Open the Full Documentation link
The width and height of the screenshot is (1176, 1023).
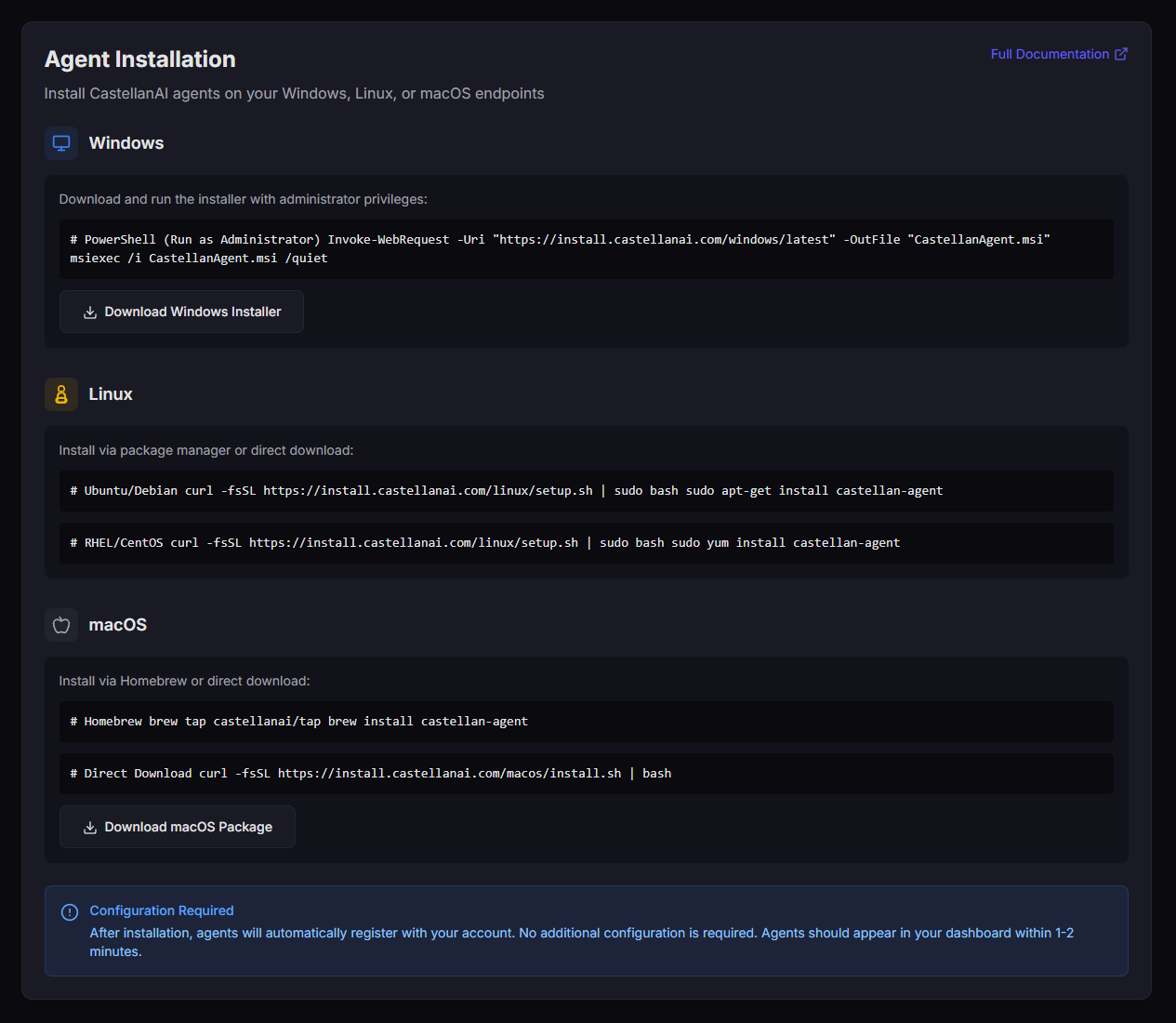point(1050,54)
